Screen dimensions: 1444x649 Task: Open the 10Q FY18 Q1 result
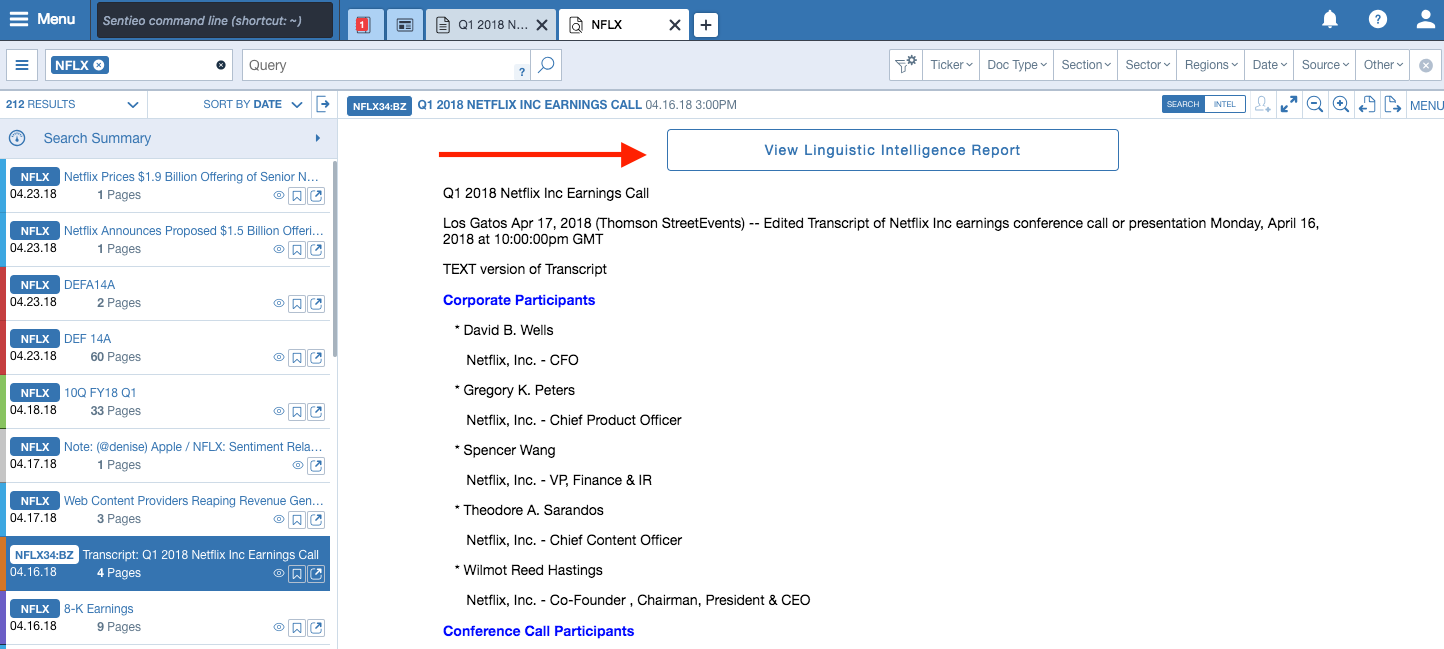coord(100,393)
